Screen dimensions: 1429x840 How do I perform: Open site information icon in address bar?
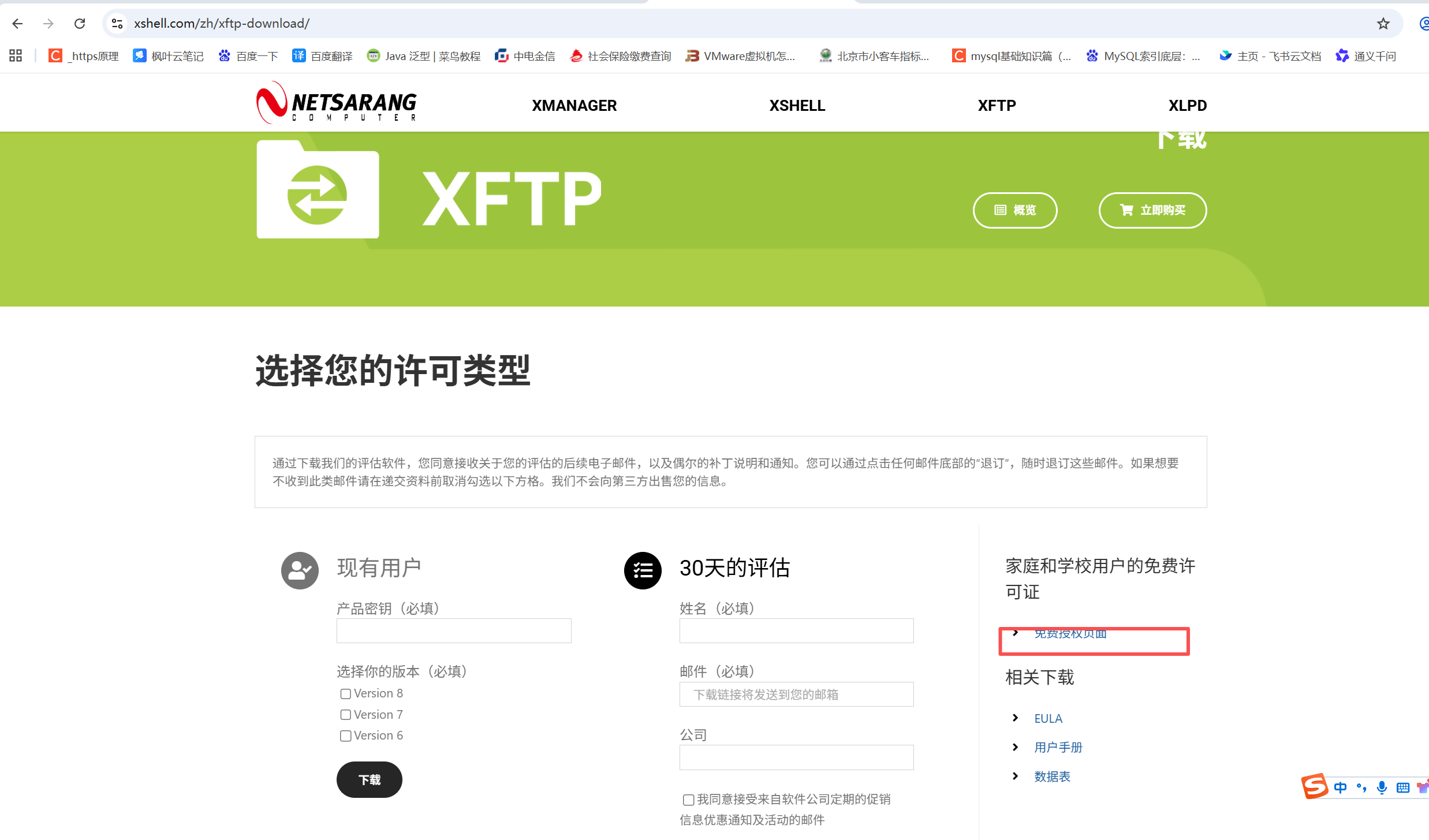coord(117,24)
